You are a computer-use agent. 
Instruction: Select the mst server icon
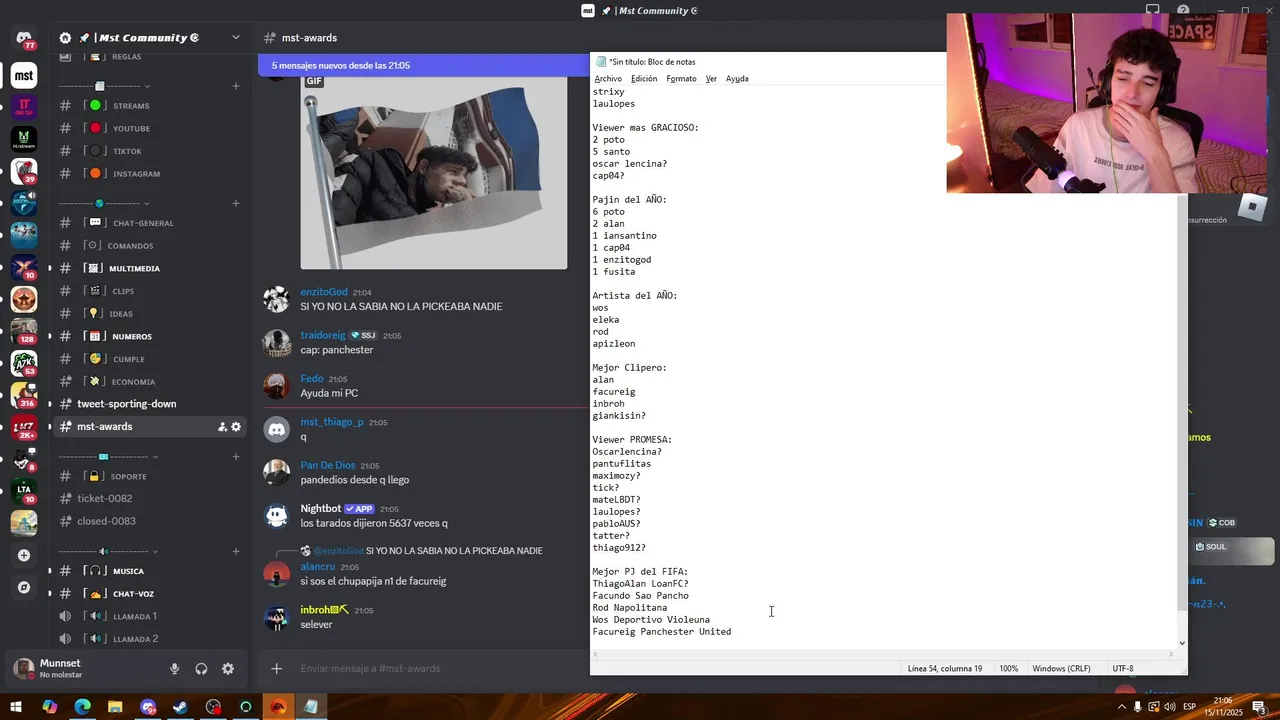(x=24, y=75)
